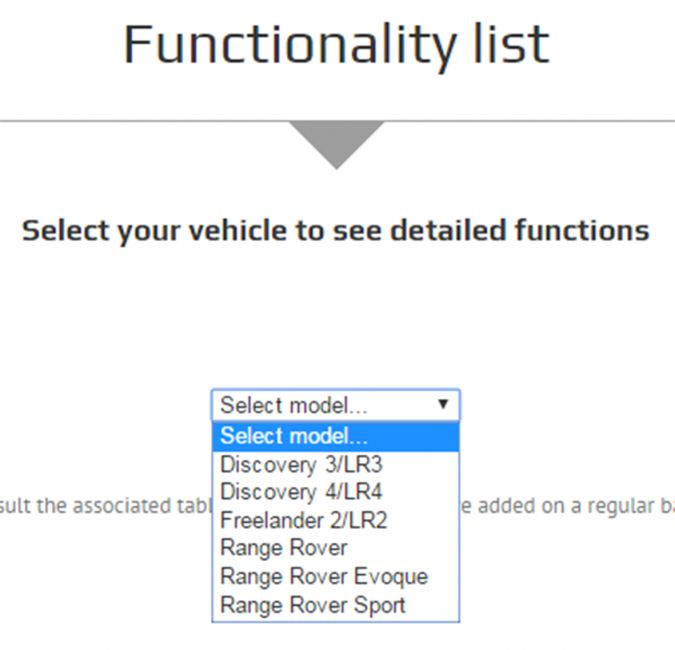Pick Range Rover Evoque from the options
This screenshot has width=675, height=650.
tap(336, 576)
